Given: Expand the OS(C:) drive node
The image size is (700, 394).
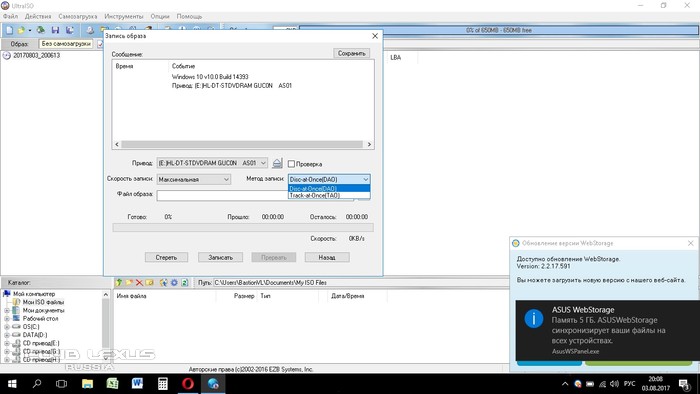Looking at the screenshot, I should coord(7,327).
